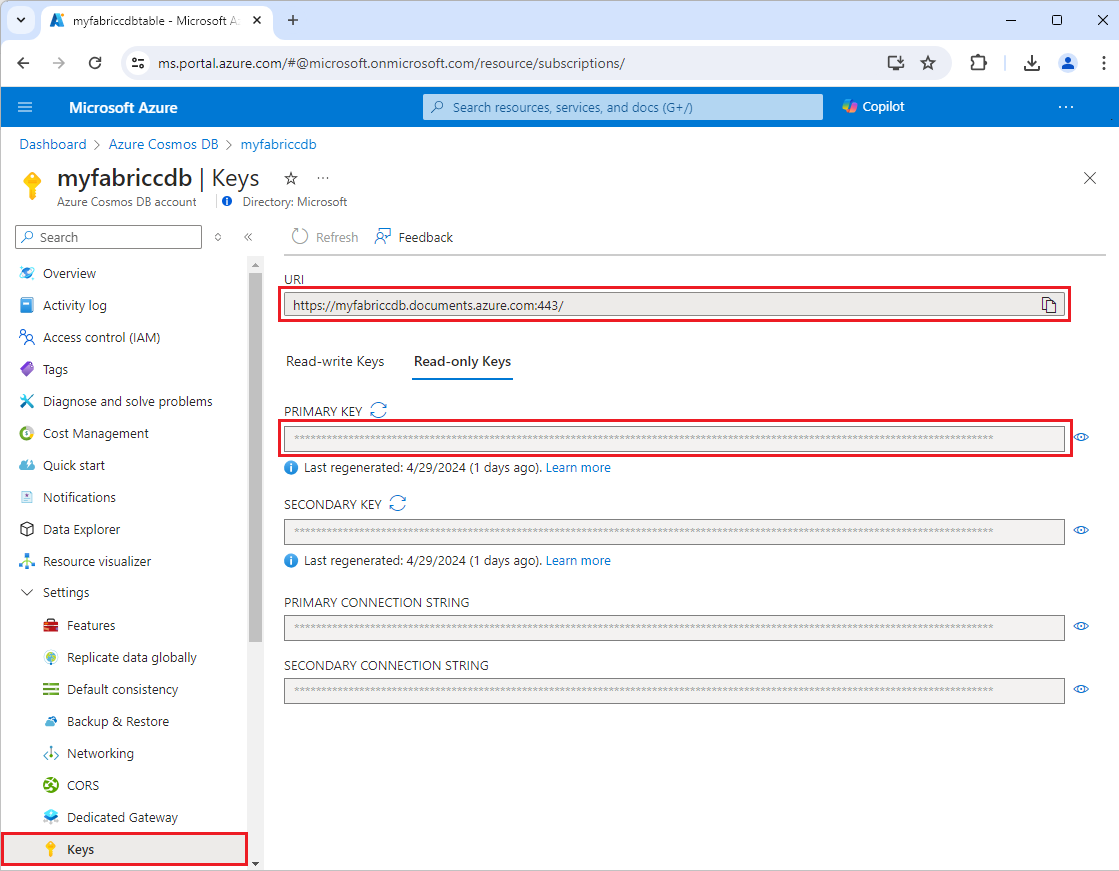Open Azure Cosmos DB from the breadcrumb
The width and height of the screenshot is (1119, 871).
click(x=163, y=144)
